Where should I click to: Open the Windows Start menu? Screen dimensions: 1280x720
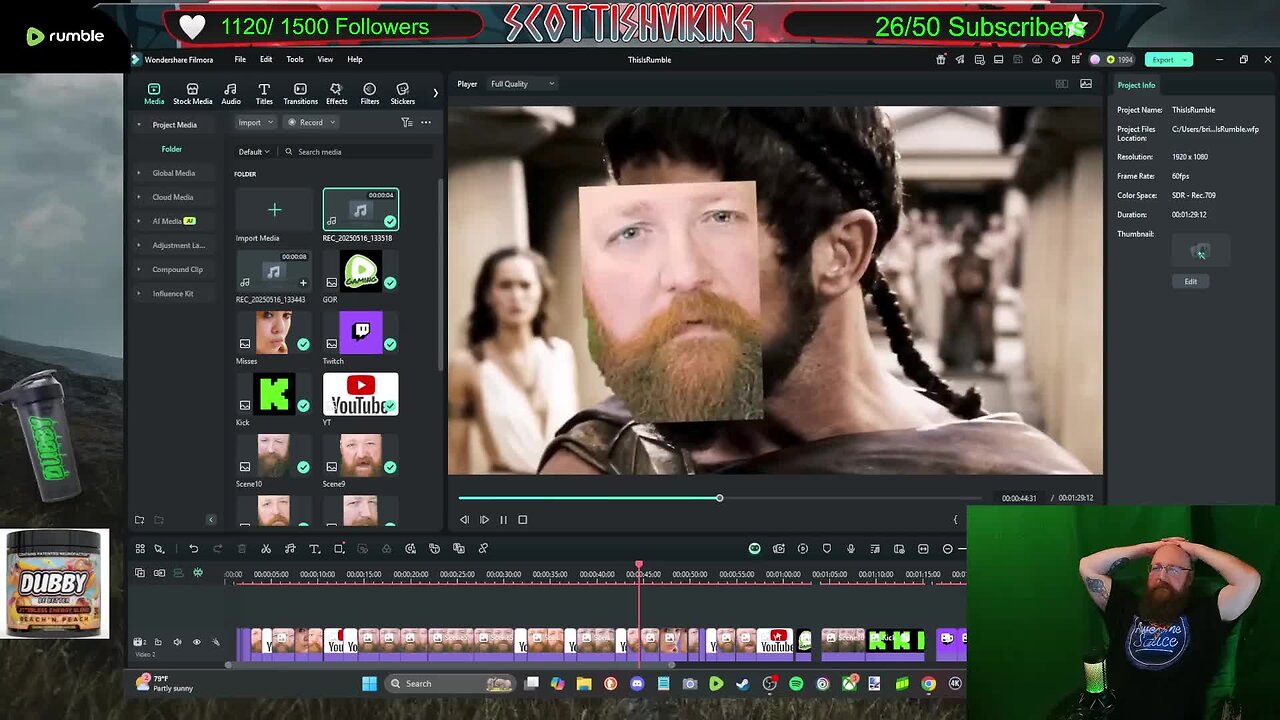pyautogui.click(x=369, y=684)
